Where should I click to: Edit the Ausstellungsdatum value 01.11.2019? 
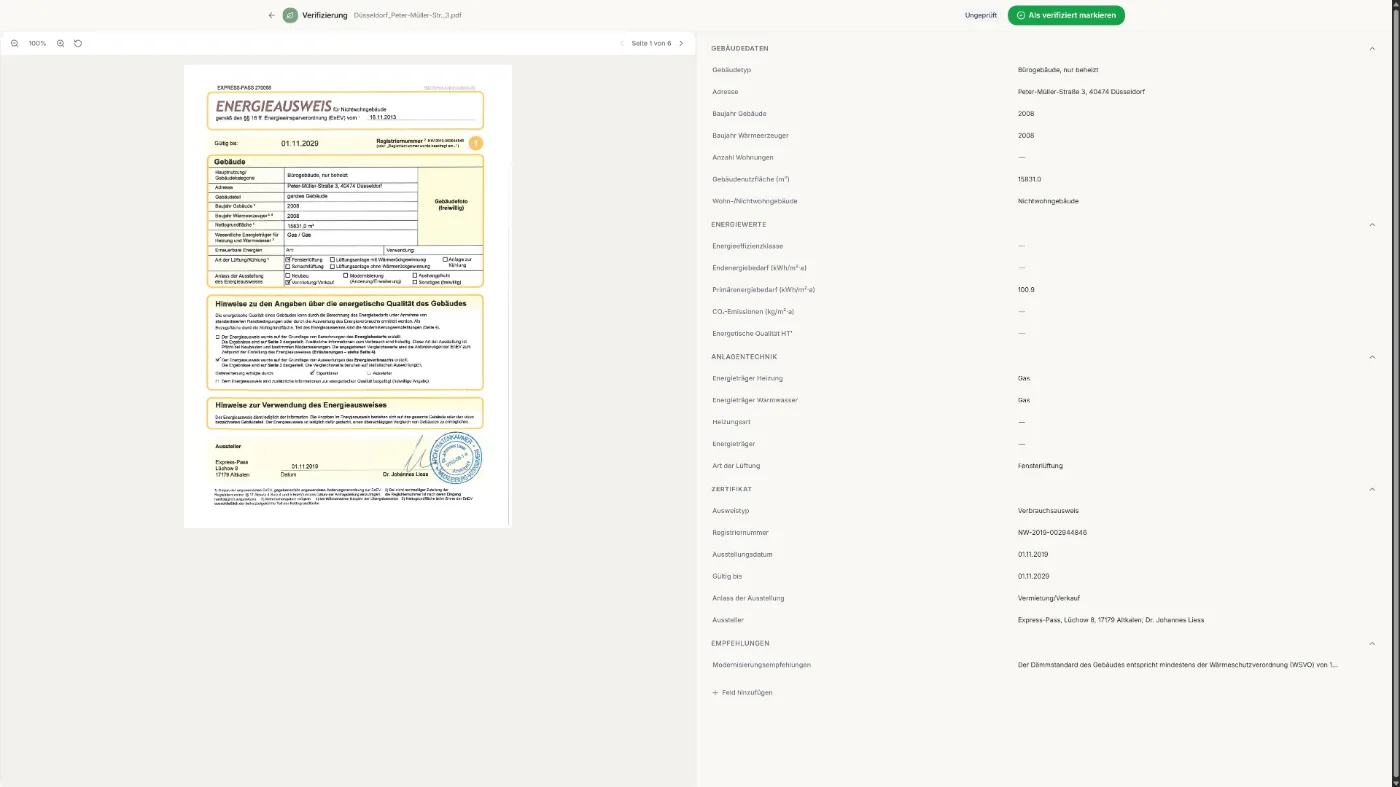pyautogui.click(x=1032, y=554)
